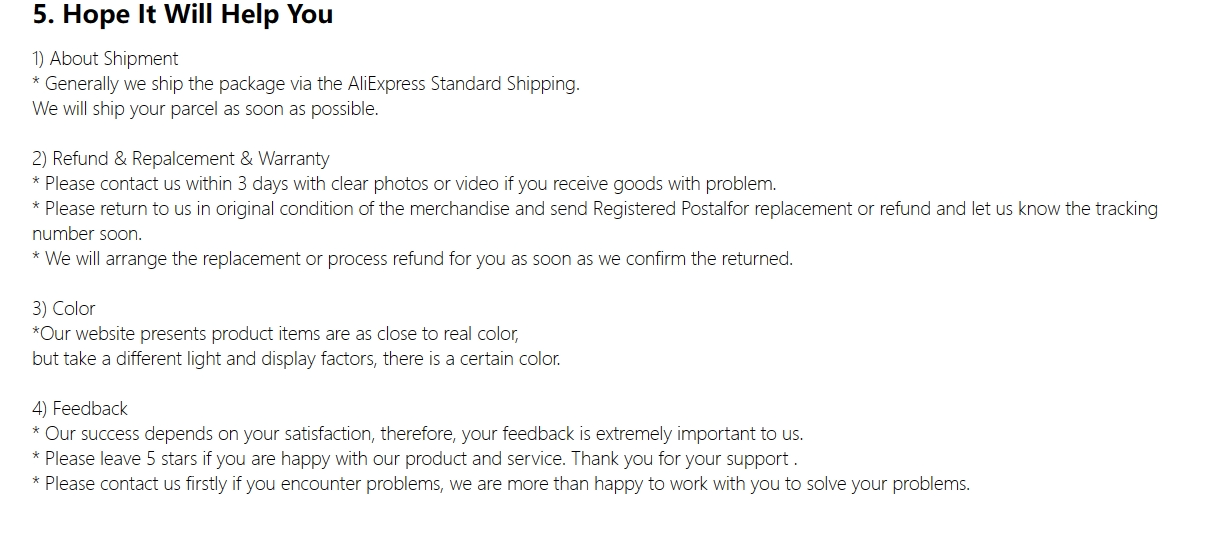Click the word 'AliExpress' in shipping text
The height and width of the screenshot is (535, 1220).
pos(386,84)
